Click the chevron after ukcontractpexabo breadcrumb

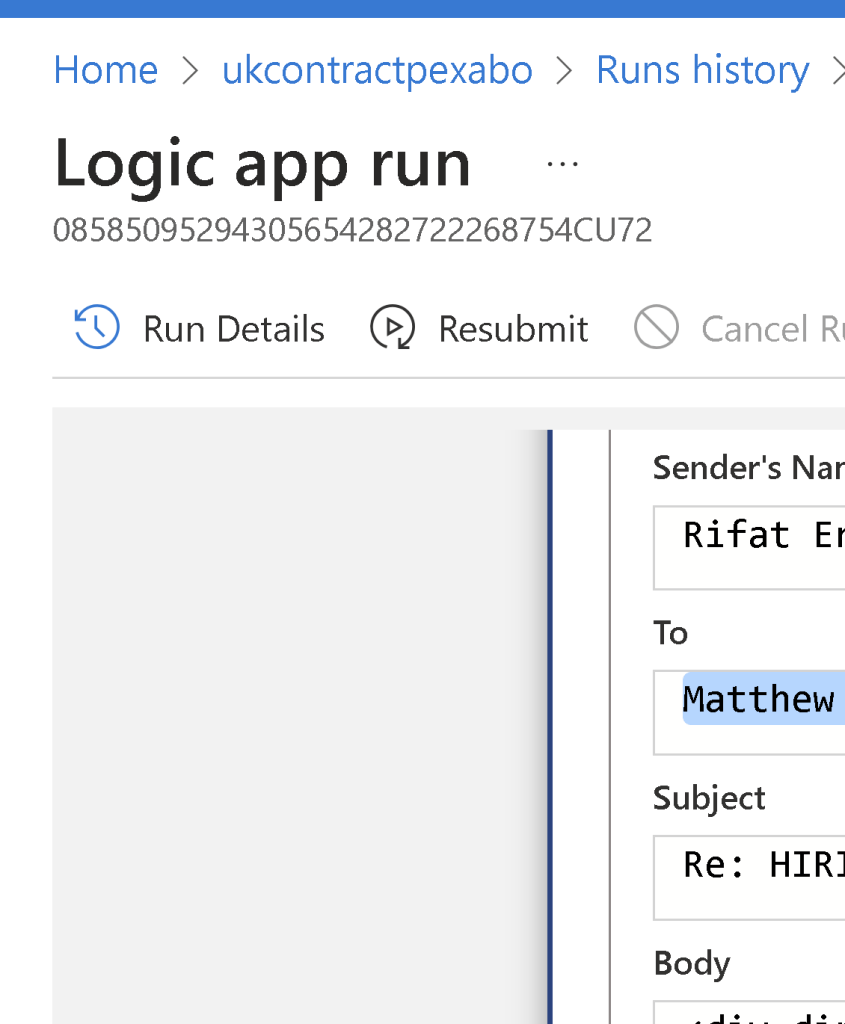564,71
